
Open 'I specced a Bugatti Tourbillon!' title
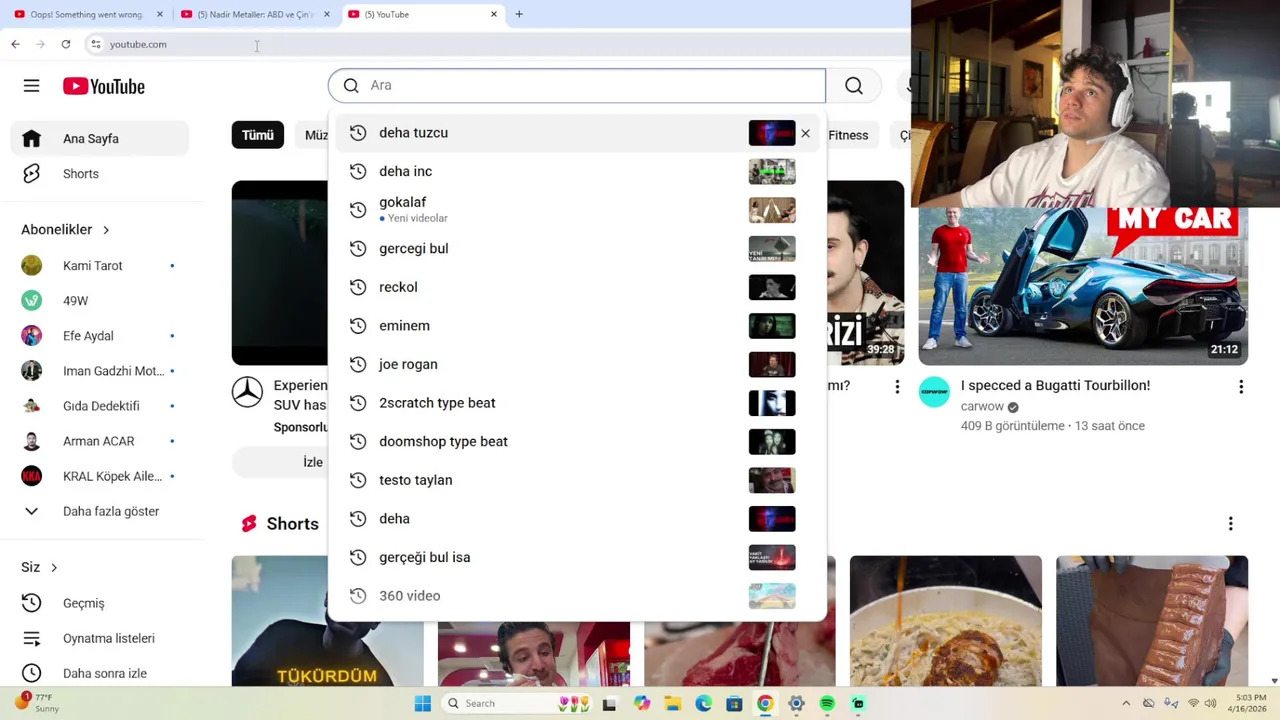[x=1055, y=386]
